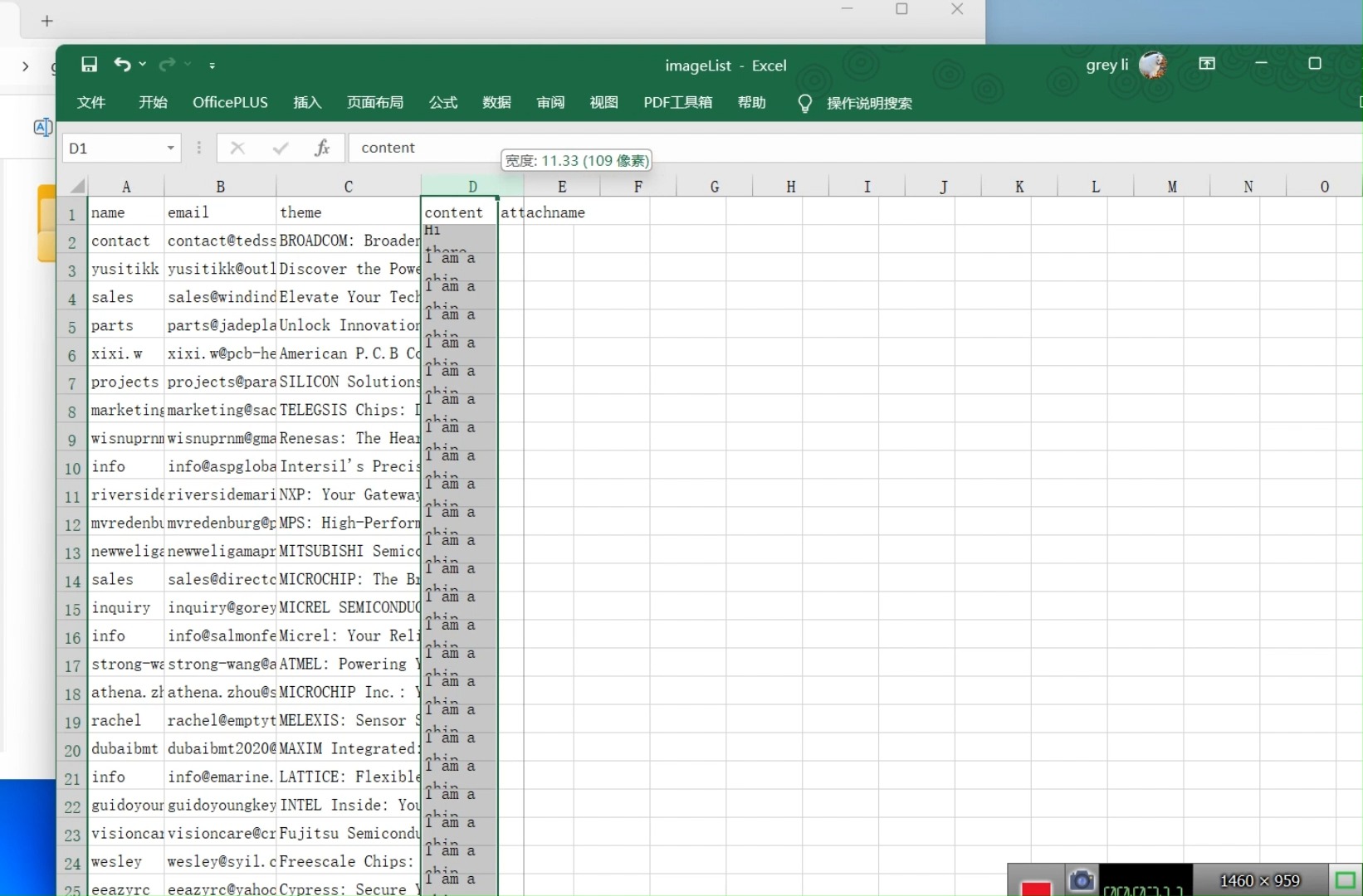
Task: Click cell 'wesley' in column A
Action: coord(126,861)
